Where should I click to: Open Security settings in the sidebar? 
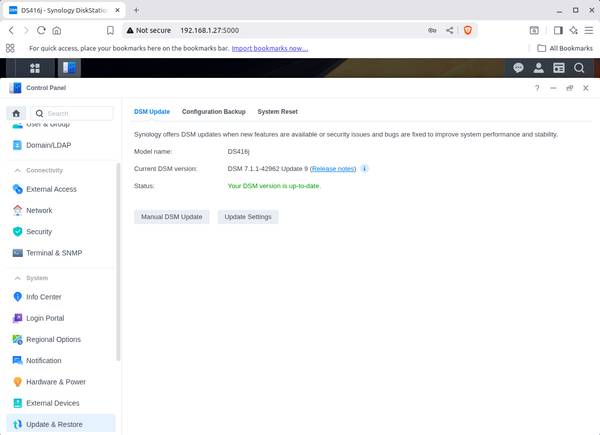39,231
